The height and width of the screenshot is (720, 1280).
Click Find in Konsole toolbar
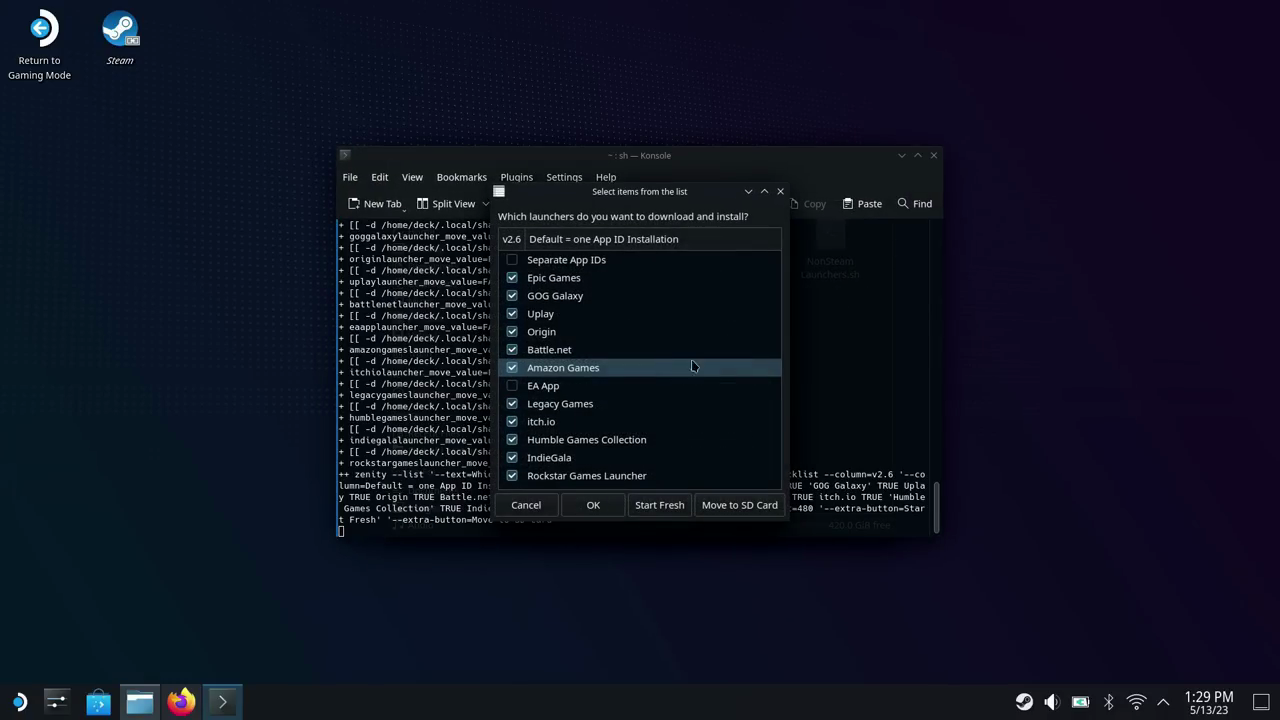pyautogui.click(x=914, y=204)
